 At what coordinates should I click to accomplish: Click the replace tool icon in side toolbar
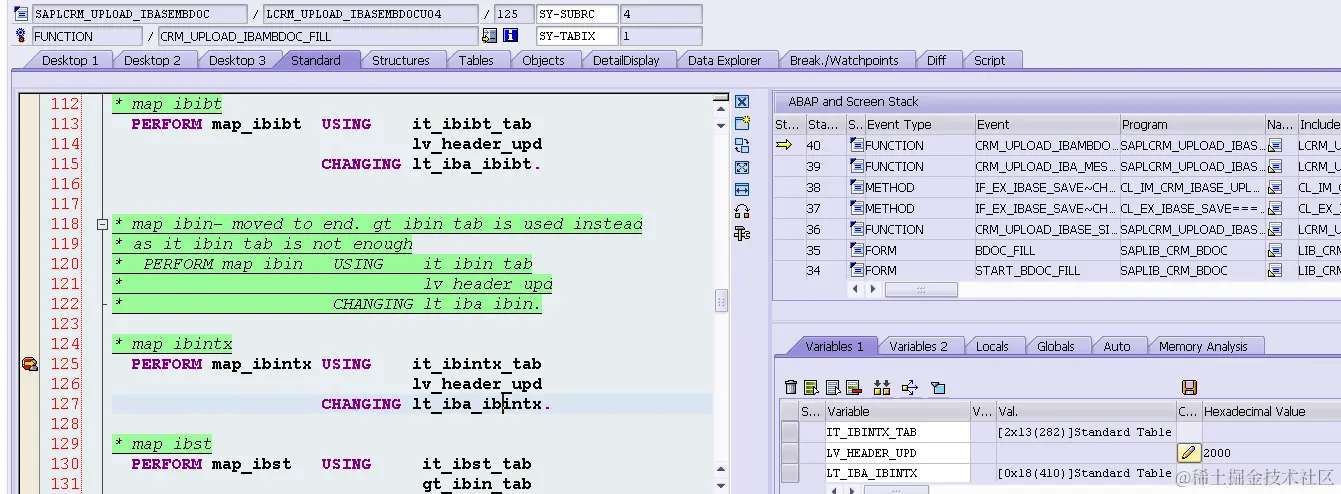click(x=742, y=146)
